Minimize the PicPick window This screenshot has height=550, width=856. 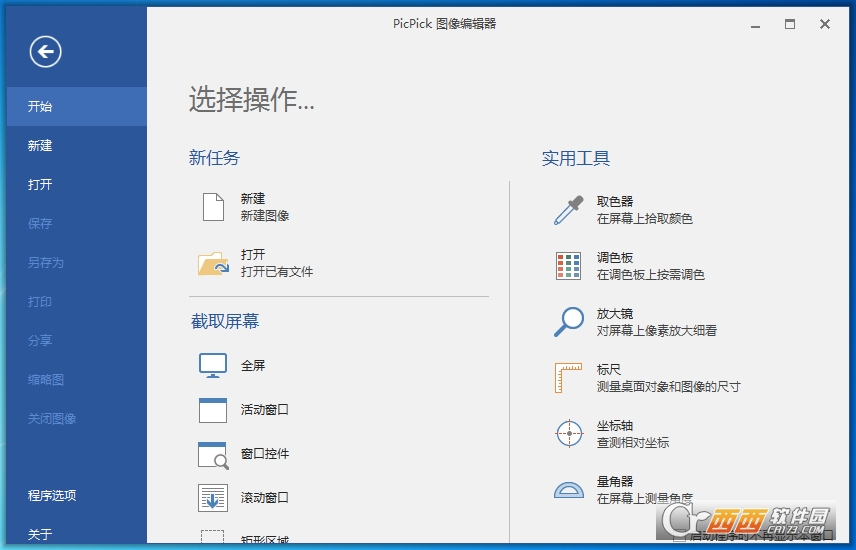(756, 25)
